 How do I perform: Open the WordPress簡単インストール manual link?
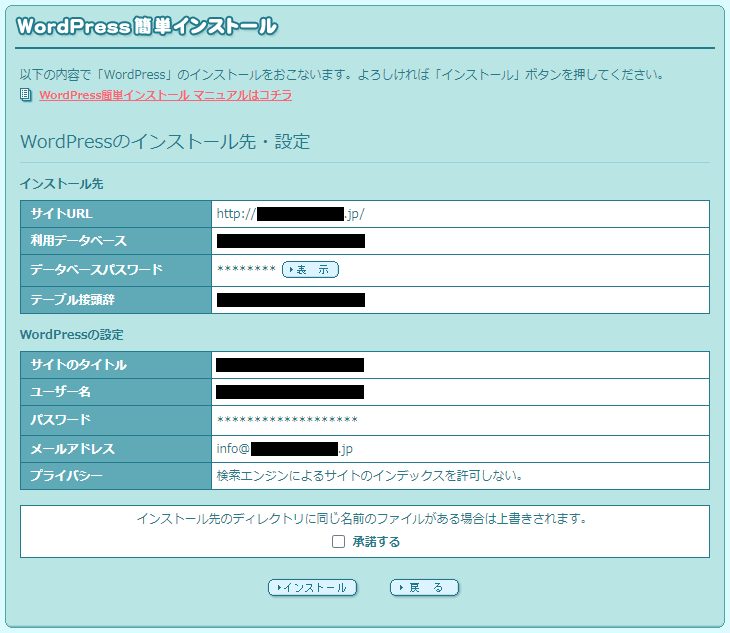(x=166, y=95)
